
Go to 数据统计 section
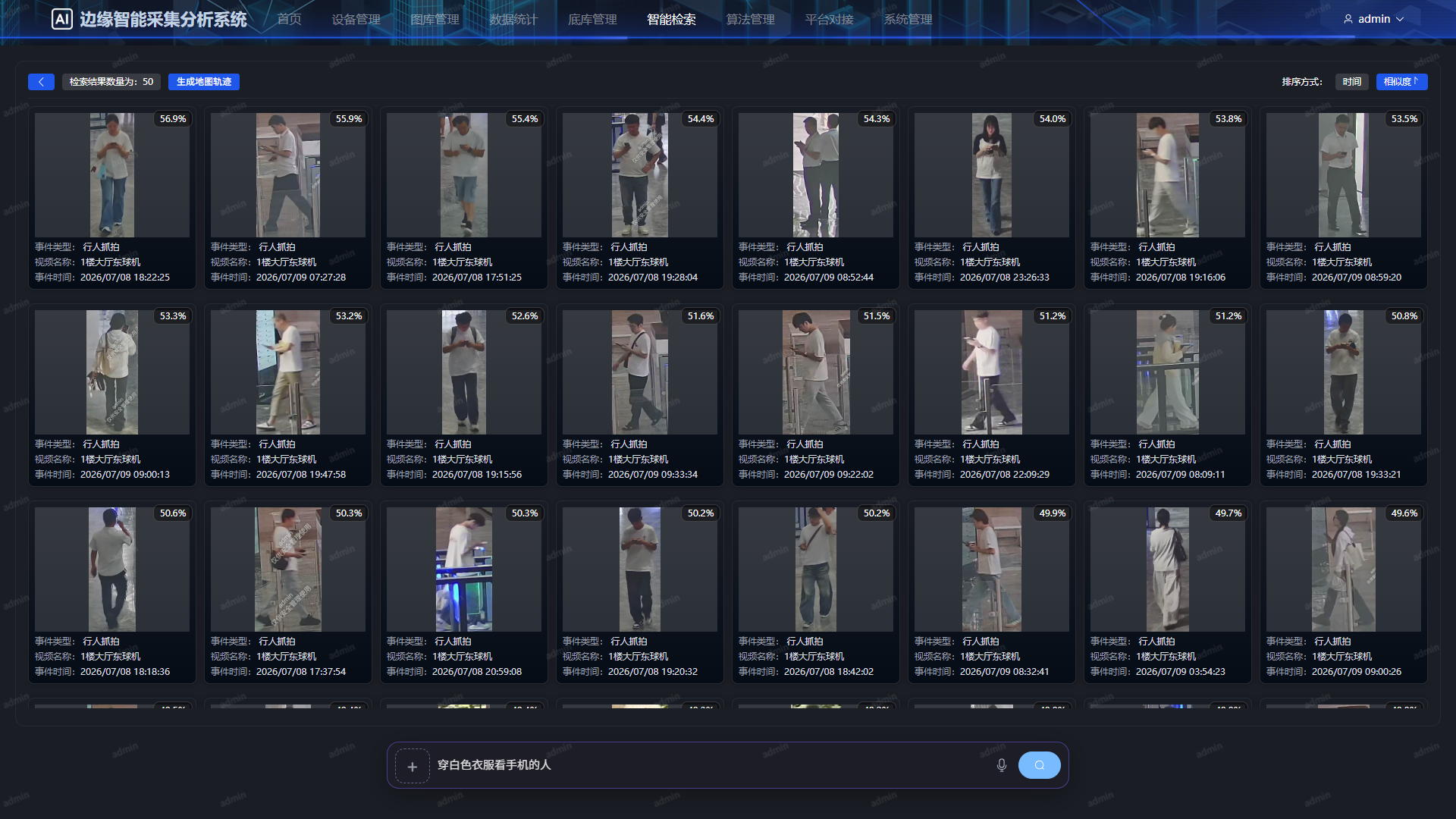click(513, 19)
